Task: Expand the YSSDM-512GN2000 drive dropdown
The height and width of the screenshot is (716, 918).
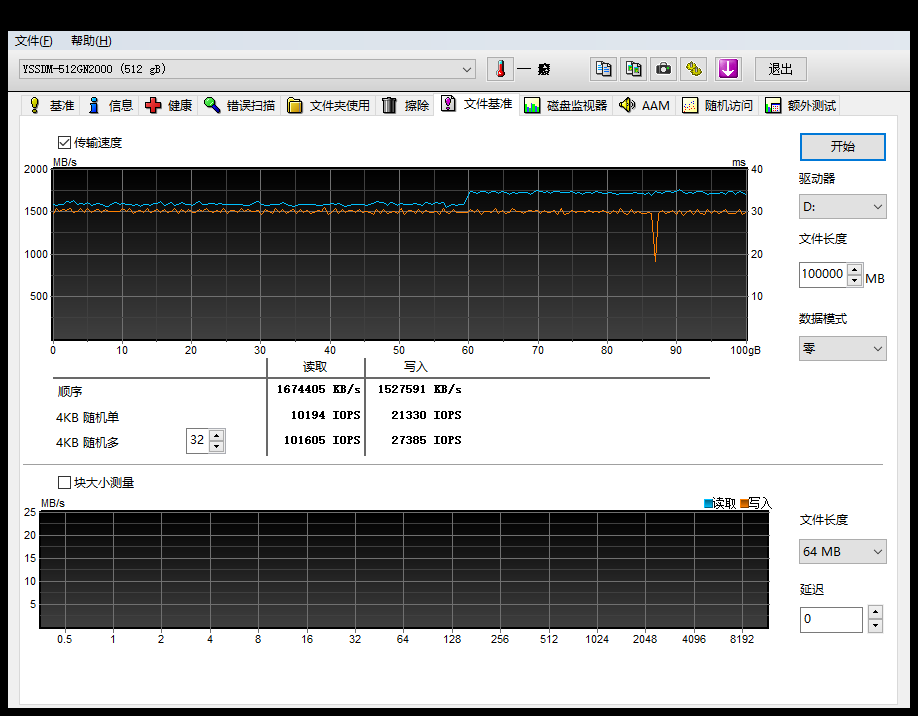Action: pyautogui.click(x=467, y=69)
